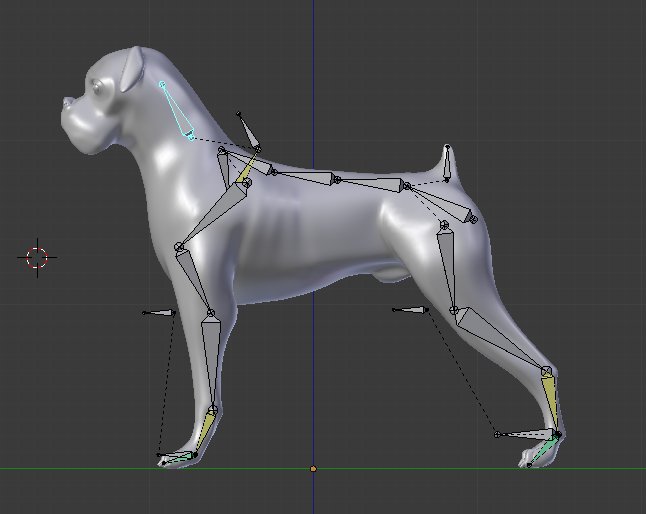Select the long rear shin bone
The width and height of the screenshot is (646, 514).
499,338
